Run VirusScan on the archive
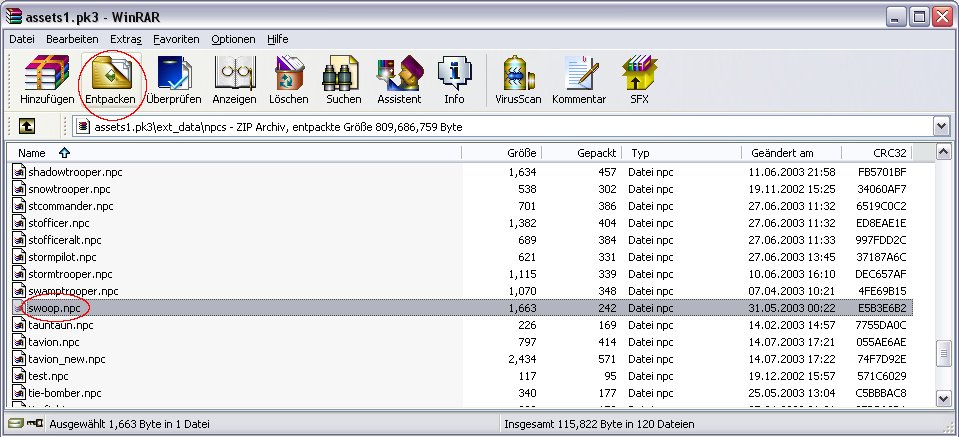Screen dimensions: 959x437 (x=519, y=80)
